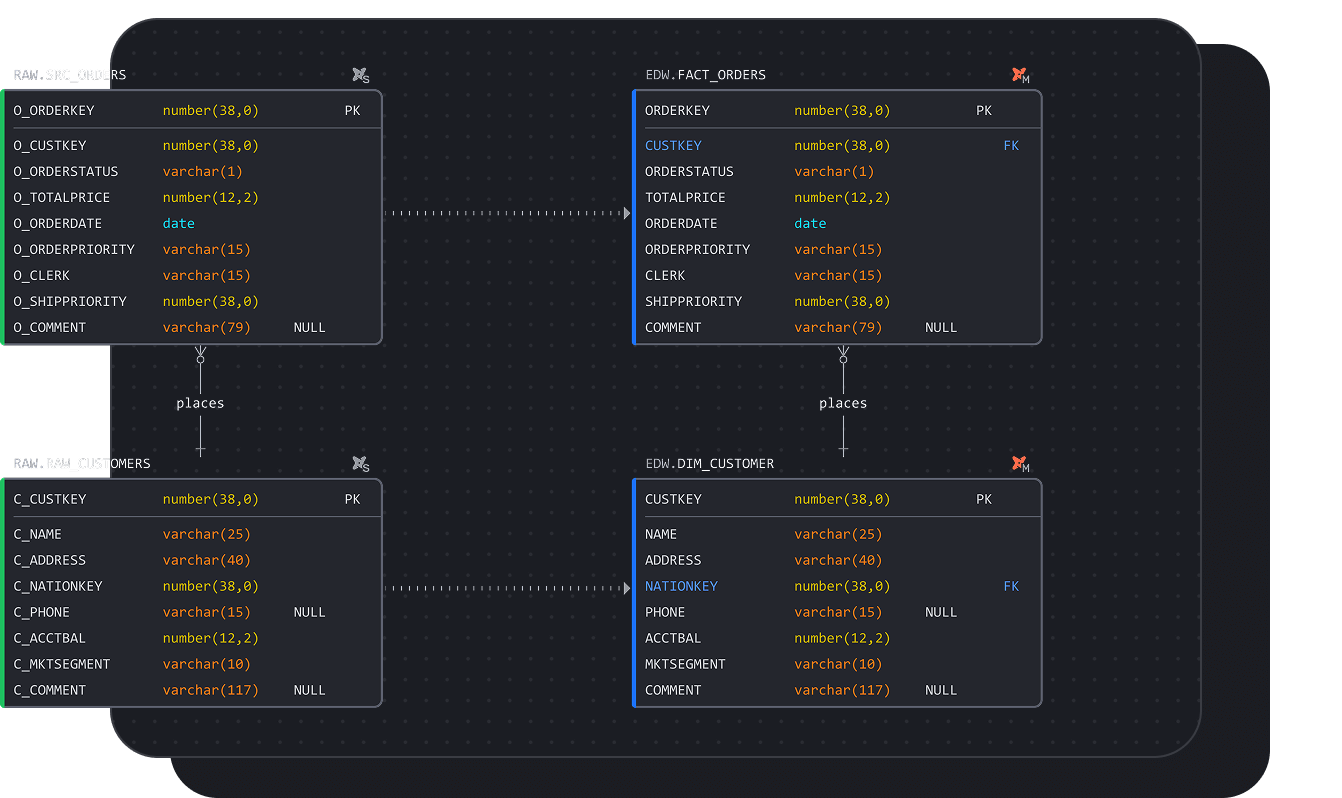Click the source icon above RAW.SRC_ORDERS table

pos(360,75)
